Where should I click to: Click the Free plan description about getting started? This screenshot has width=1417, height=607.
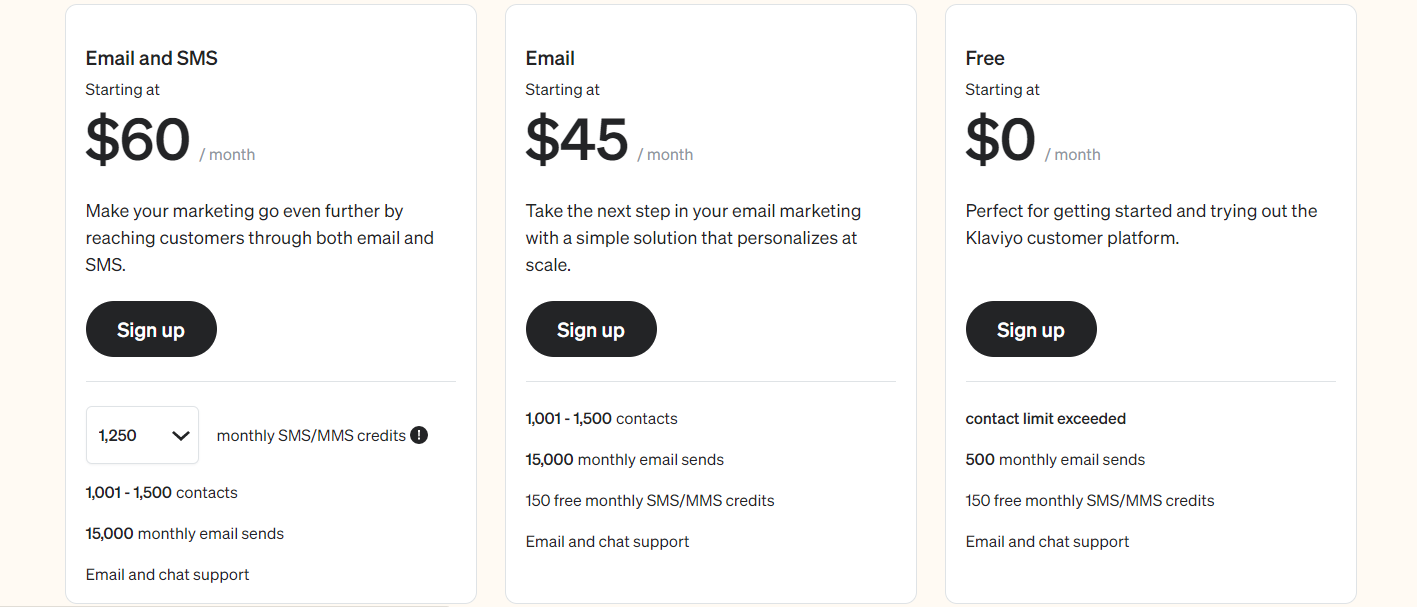(1142, 225)
